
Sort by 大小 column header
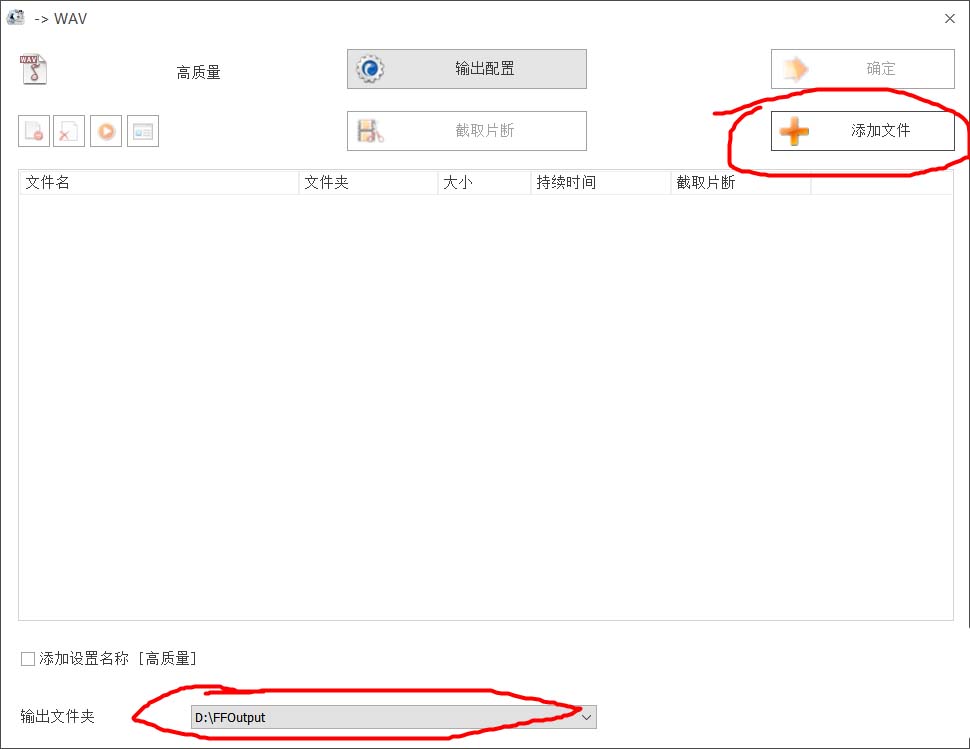484,182
